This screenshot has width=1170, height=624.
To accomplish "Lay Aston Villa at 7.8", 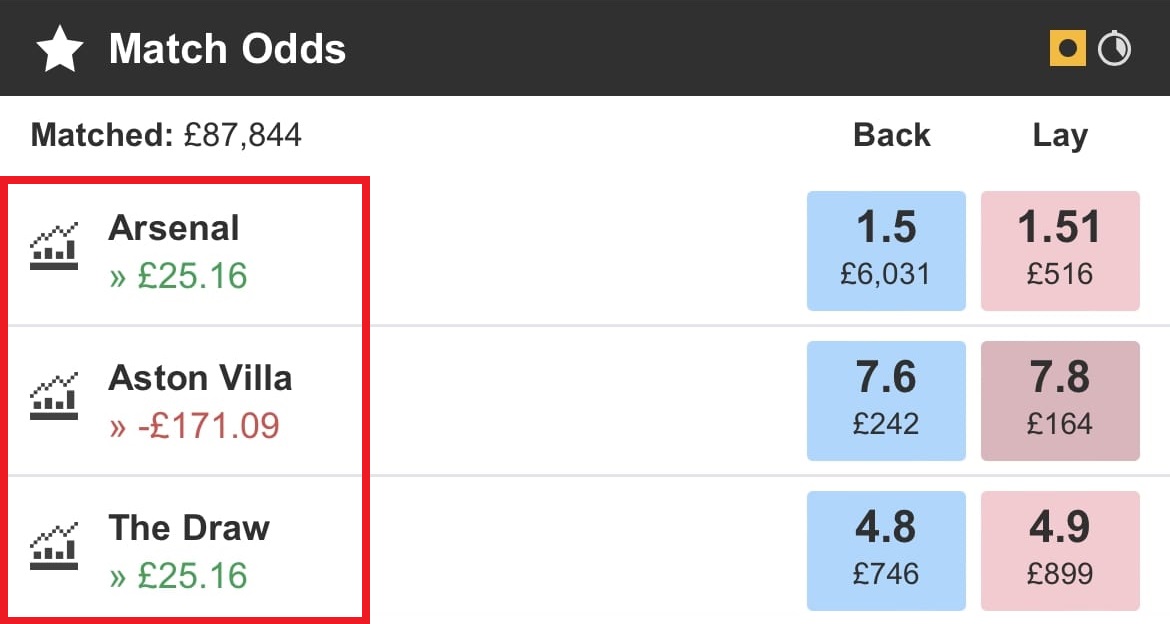I will tap(1060, 400).
